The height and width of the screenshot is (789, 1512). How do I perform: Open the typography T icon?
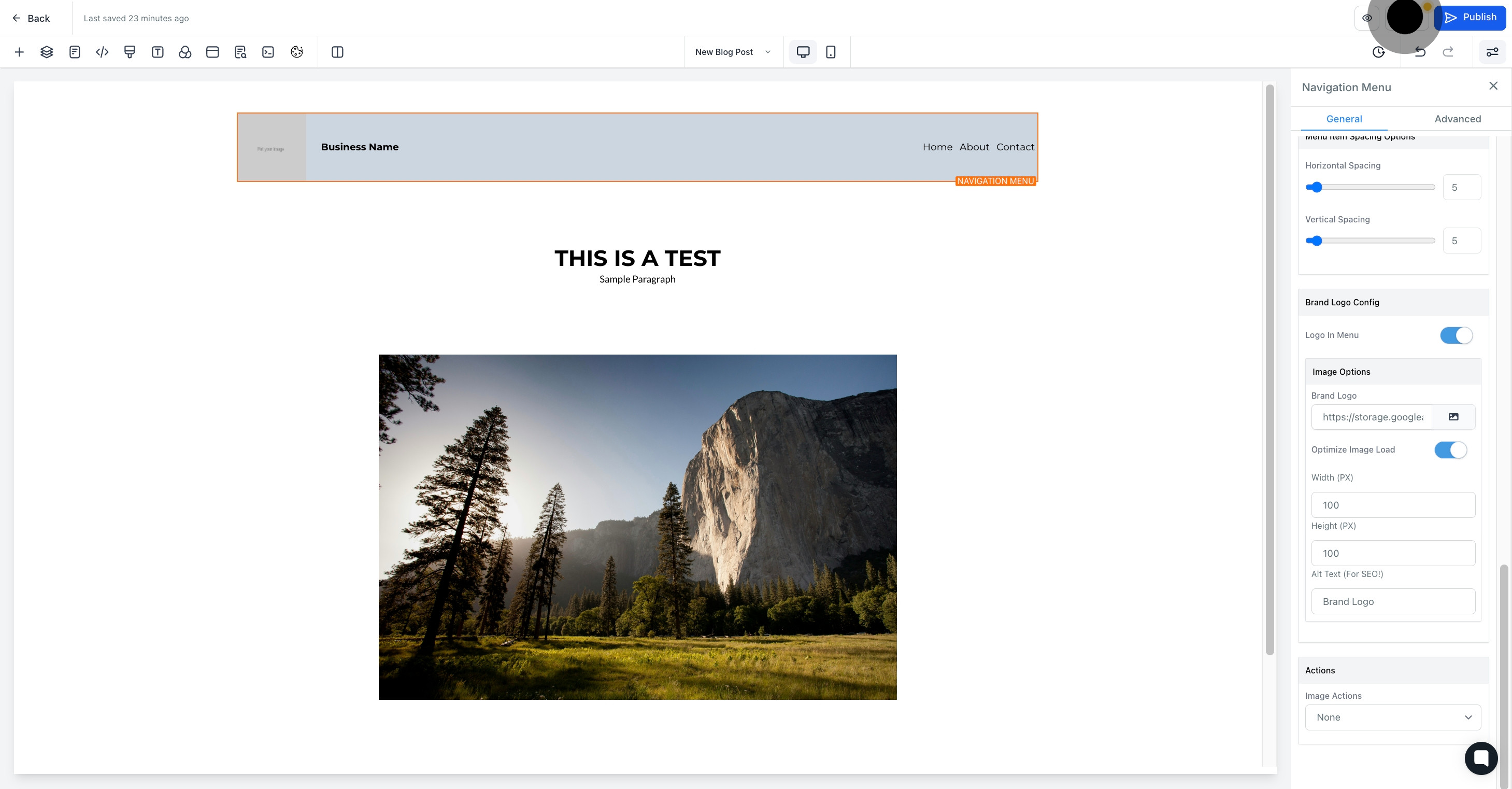click(x=158, y=52)
